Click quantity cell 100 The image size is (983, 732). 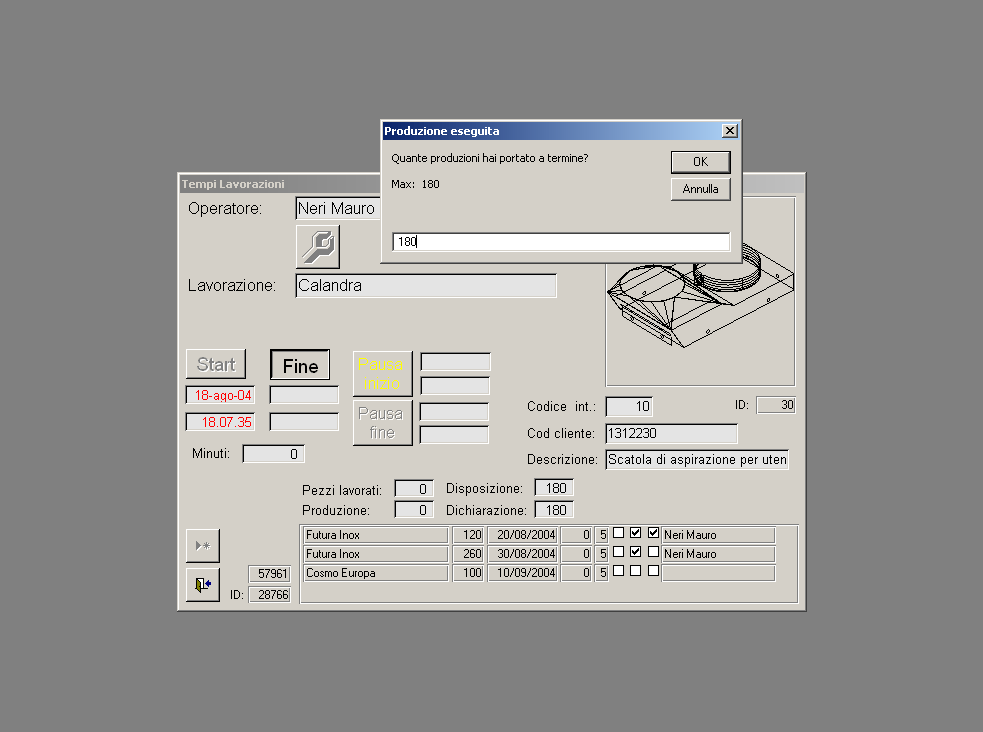(468, 573)
